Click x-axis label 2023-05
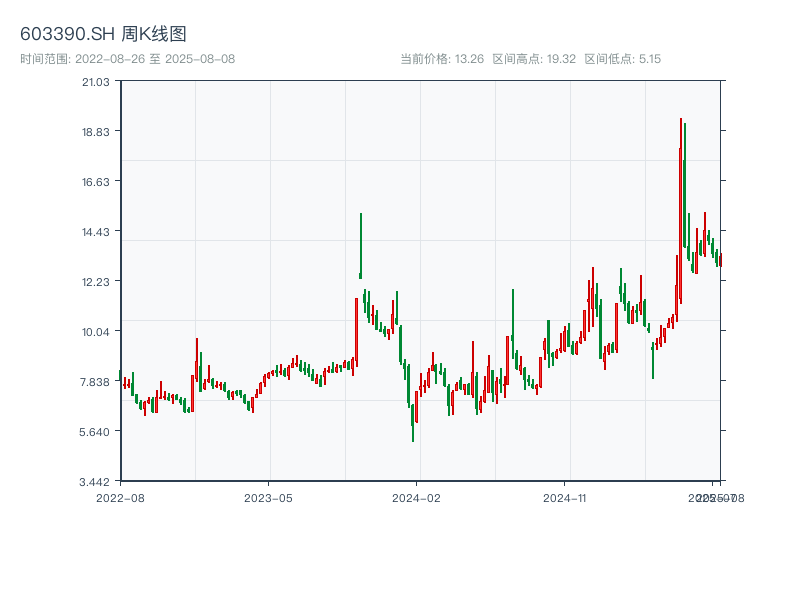 pyautogui.click(x=268, y=498)
